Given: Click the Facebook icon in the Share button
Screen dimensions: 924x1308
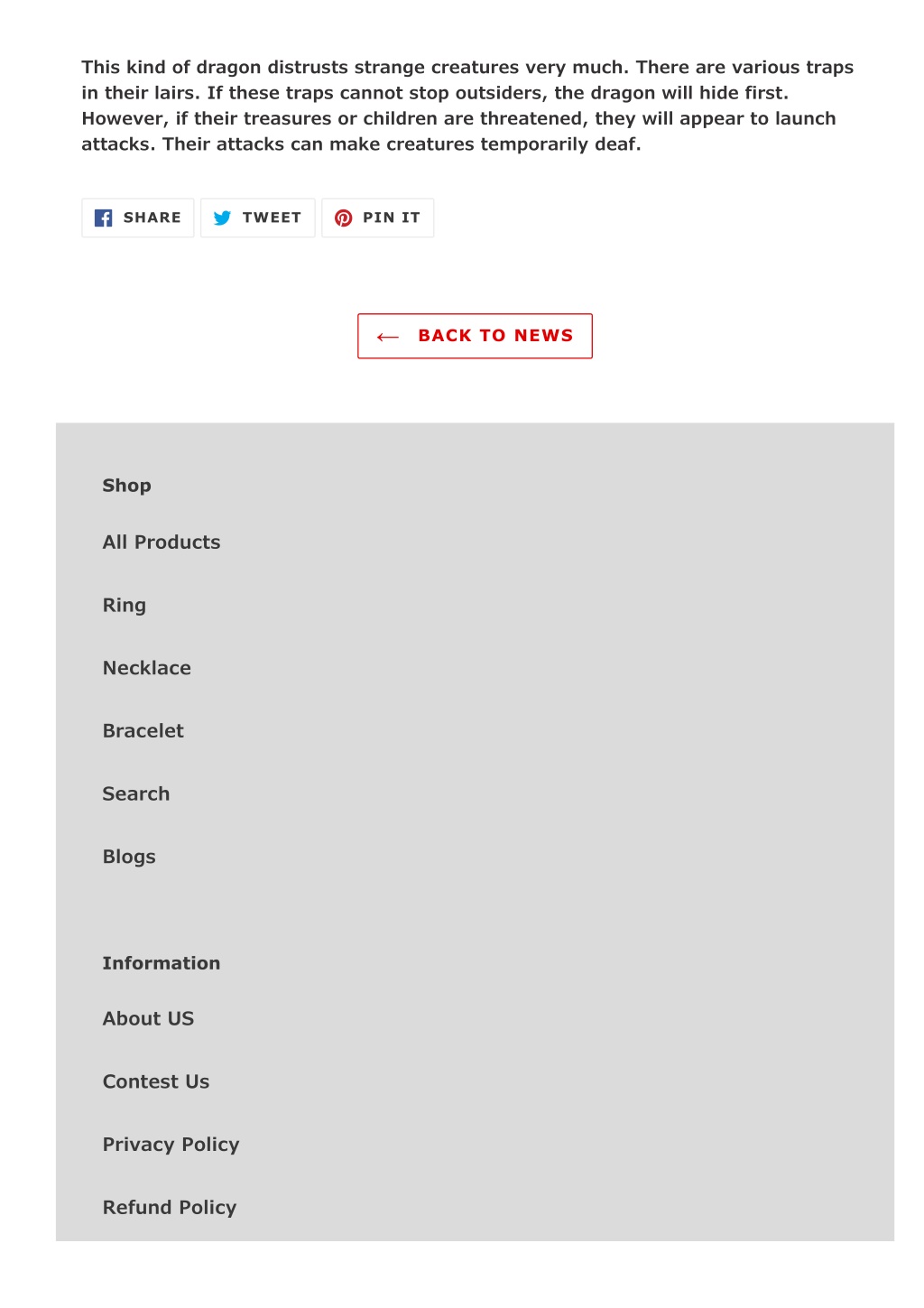Looking at the screenshot, I should (104, 218).
